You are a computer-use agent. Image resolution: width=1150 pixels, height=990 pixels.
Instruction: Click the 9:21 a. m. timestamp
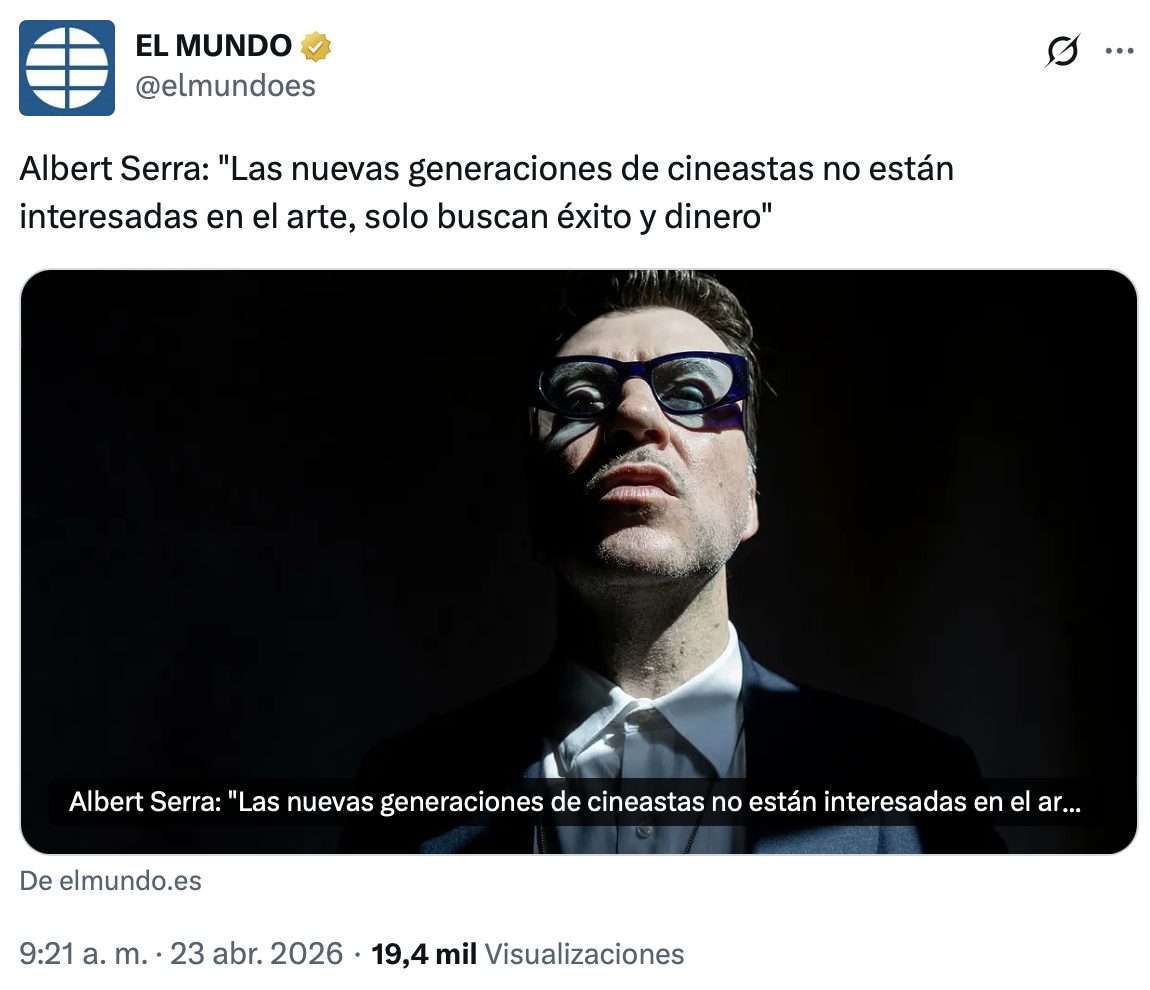click(x=84, y=954)
